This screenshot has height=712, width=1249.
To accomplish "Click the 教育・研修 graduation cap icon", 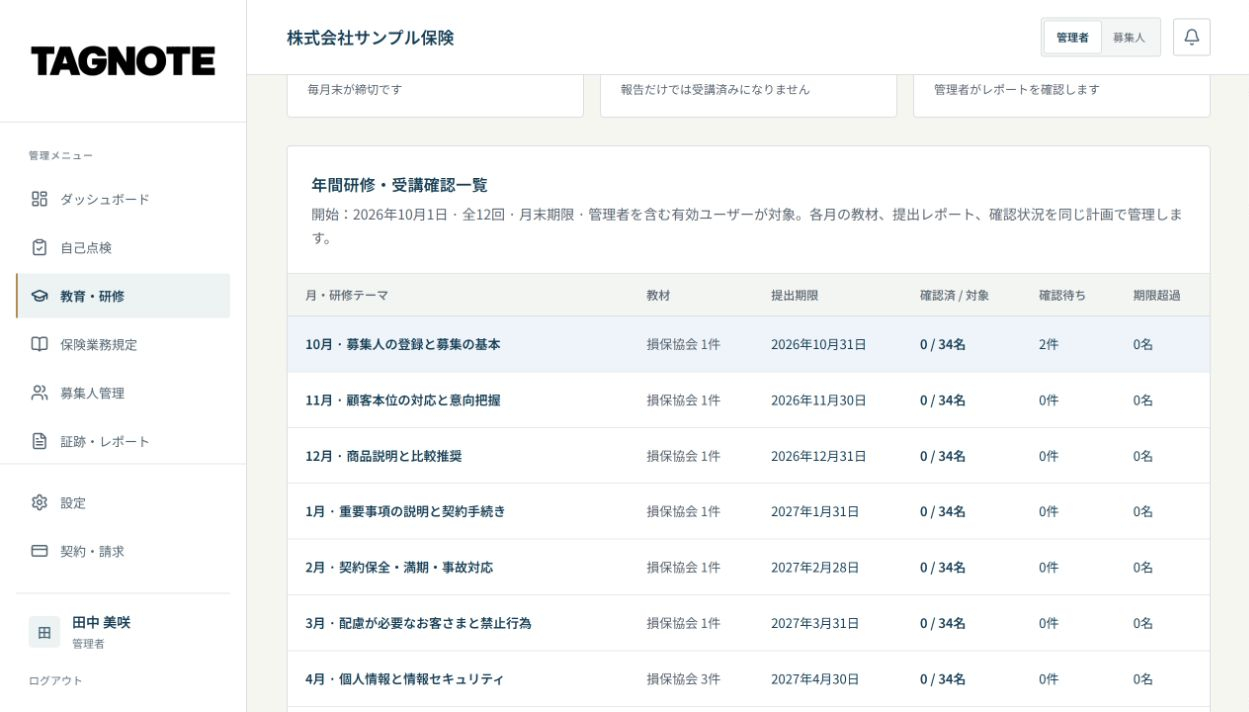I will 39,296.
